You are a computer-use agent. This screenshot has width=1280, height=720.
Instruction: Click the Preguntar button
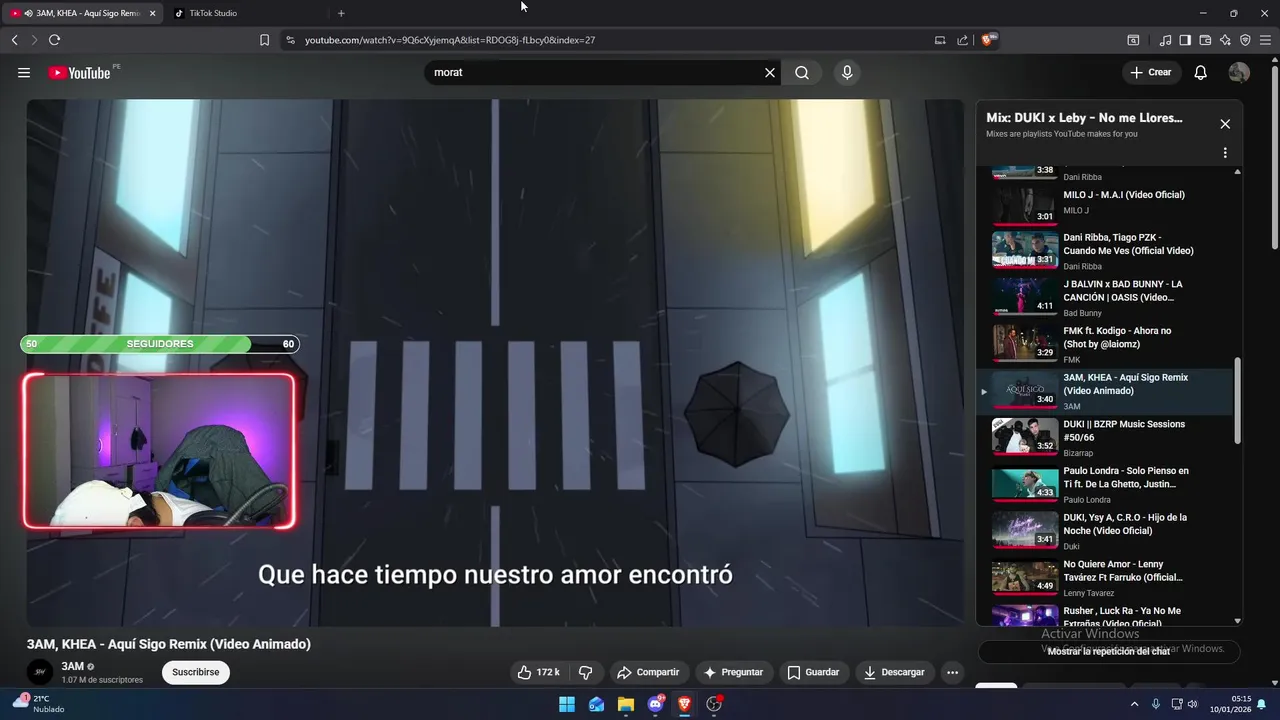click(733, 672)
